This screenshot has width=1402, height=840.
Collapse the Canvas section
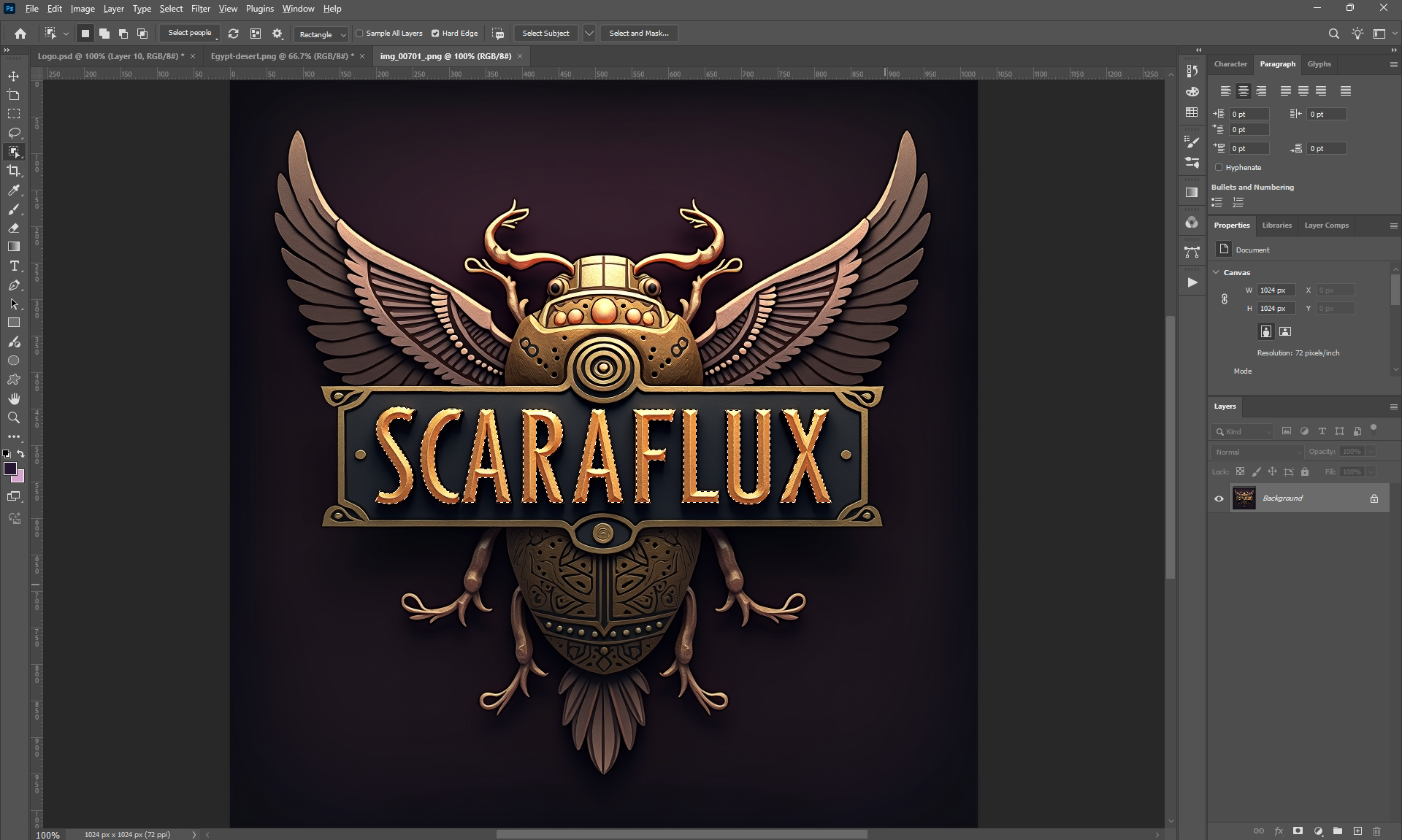point(1217,272)
